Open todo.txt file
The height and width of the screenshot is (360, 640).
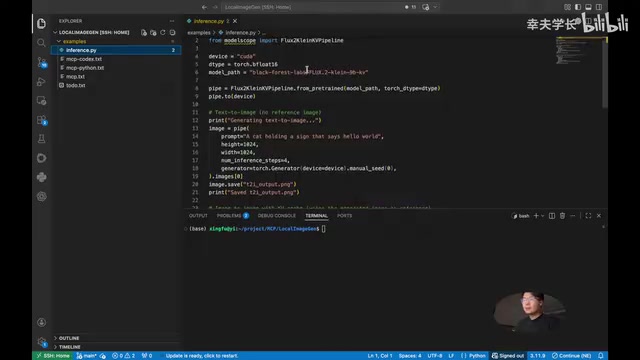pos(76,85)
